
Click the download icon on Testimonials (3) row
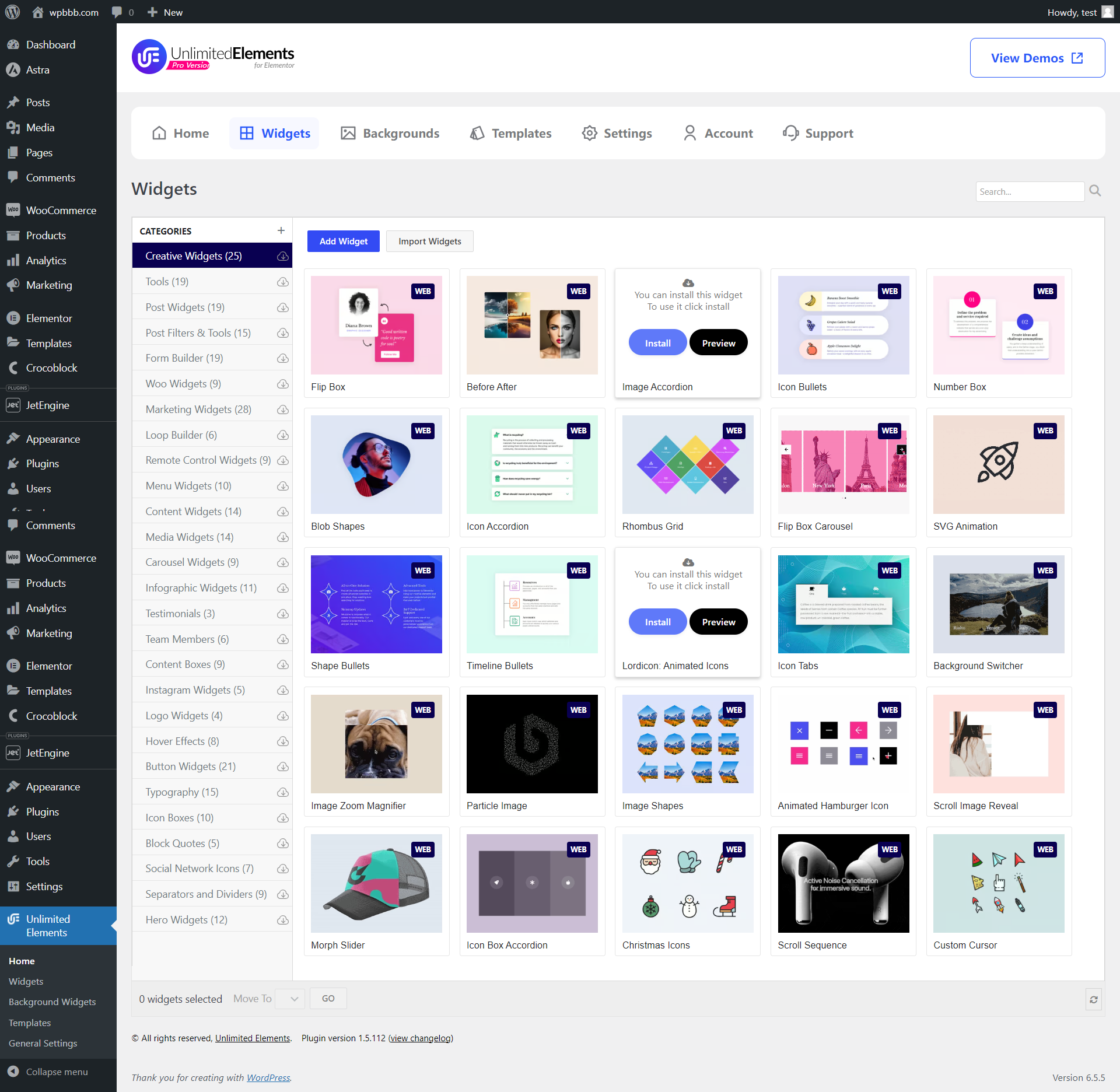coord(283,614)
